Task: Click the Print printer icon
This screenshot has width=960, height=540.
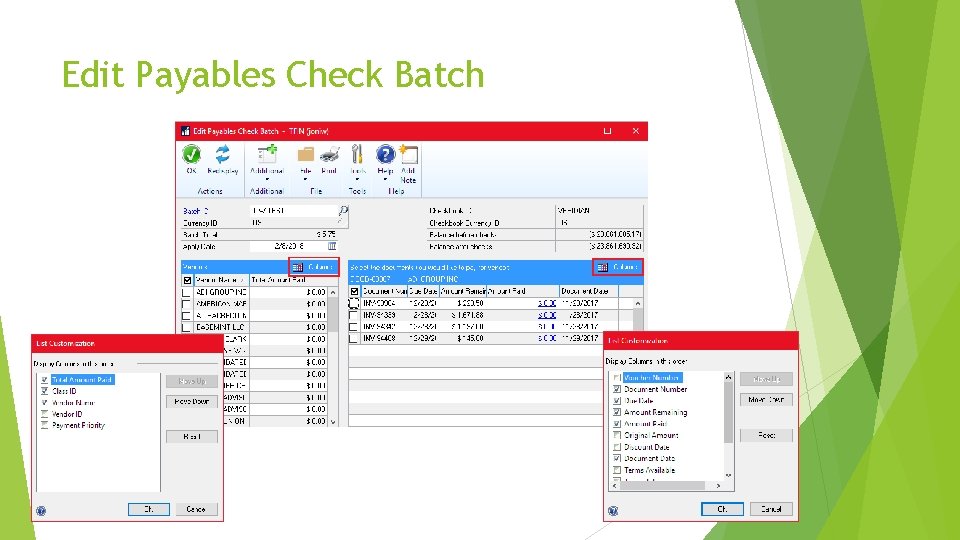Action: (329, 154)
